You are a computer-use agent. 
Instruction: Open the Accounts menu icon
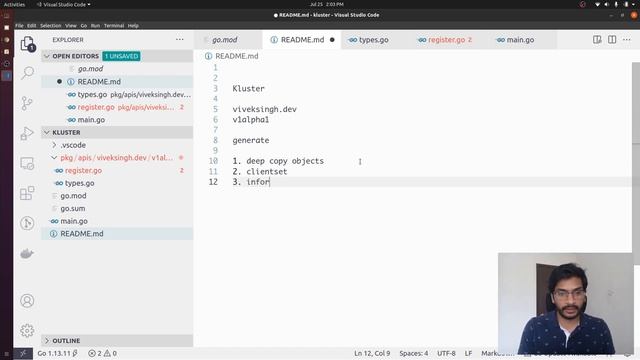pos(27,301)
